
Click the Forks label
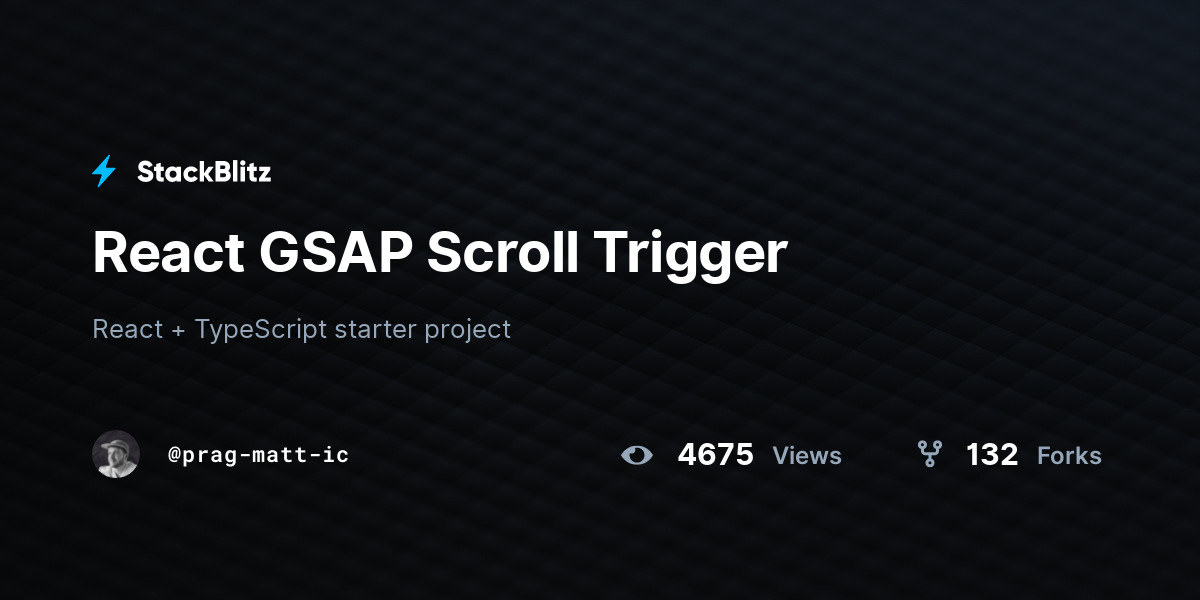coord(1069,456)
